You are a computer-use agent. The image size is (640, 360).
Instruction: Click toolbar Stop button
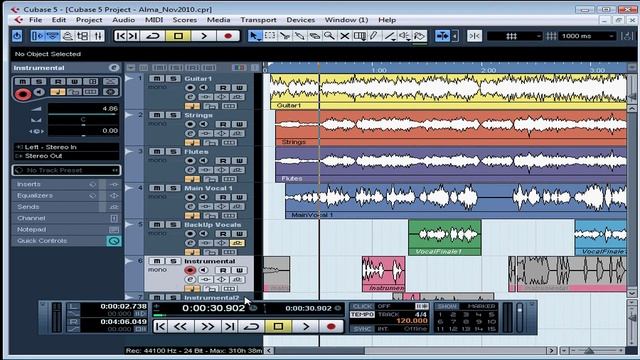178,36
